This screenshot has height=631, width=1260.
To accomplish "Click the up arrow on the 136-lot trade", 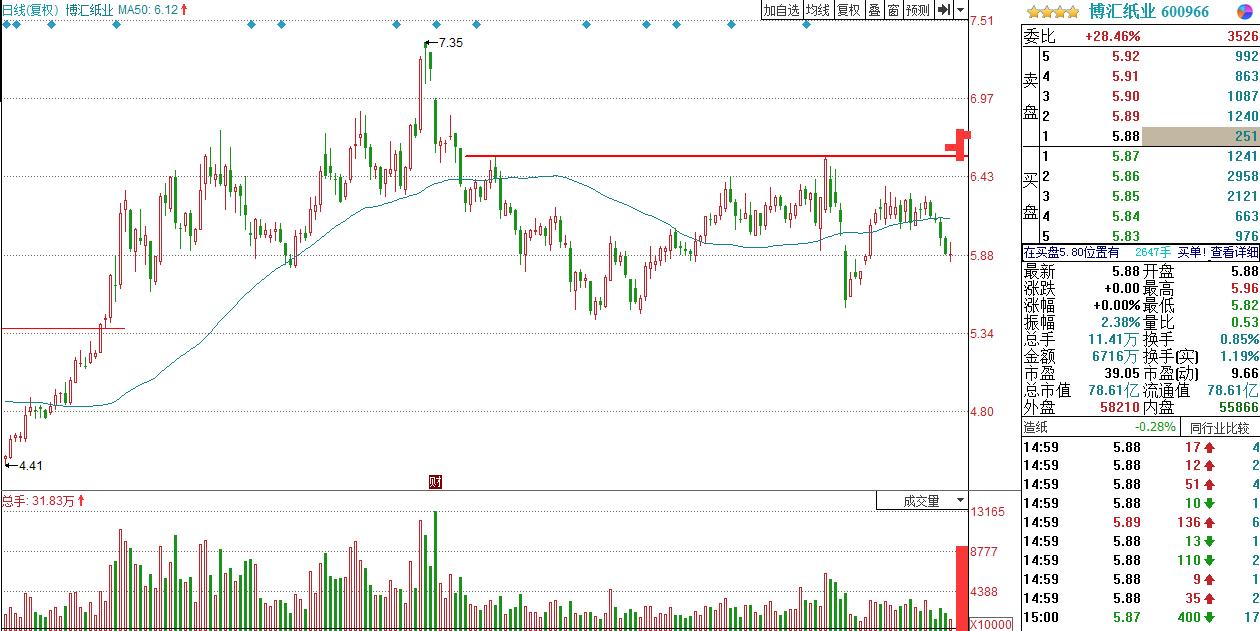I will (x=1210, y=522).
